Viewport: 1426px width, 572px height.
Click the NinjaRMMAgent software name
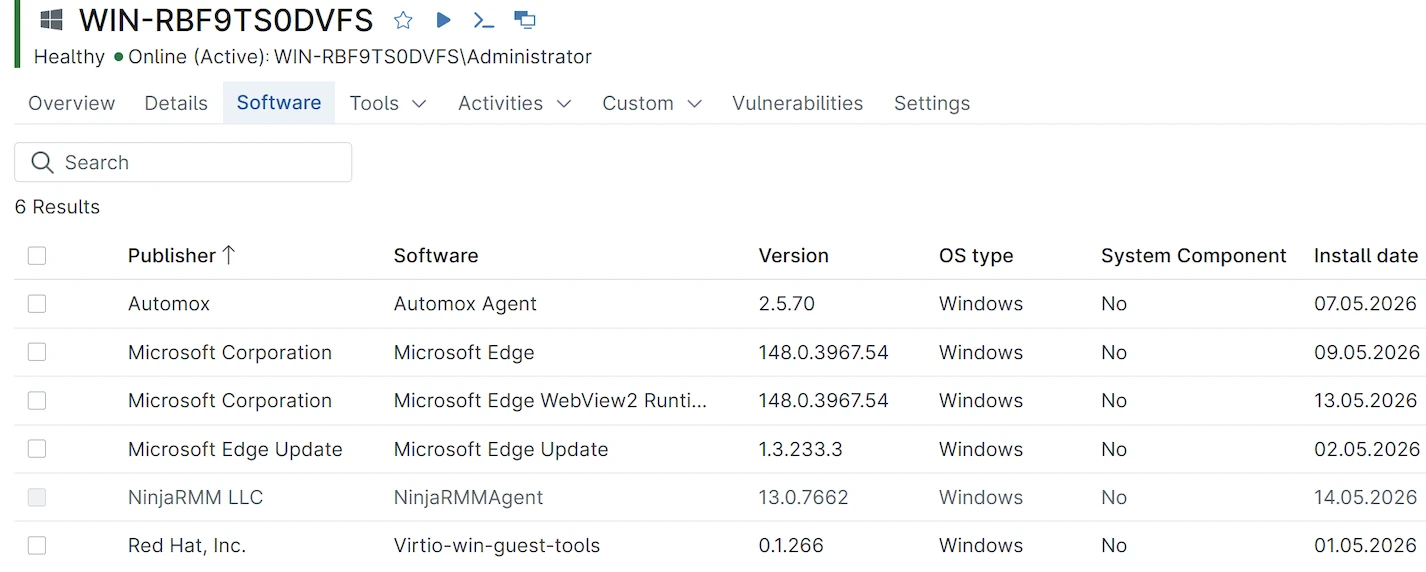tap(469, 497)
